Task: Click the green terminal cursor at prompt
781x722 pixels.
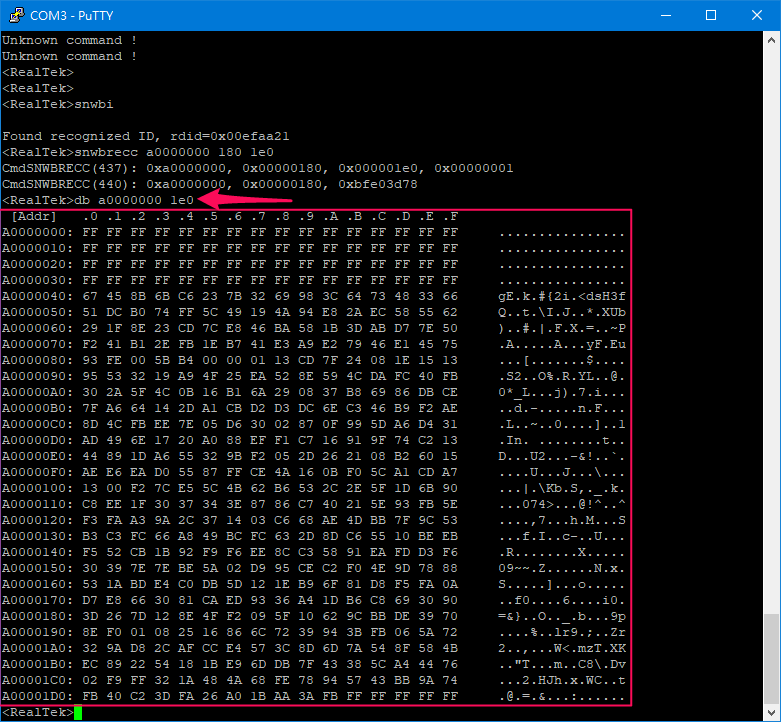Action: point(78,713)
